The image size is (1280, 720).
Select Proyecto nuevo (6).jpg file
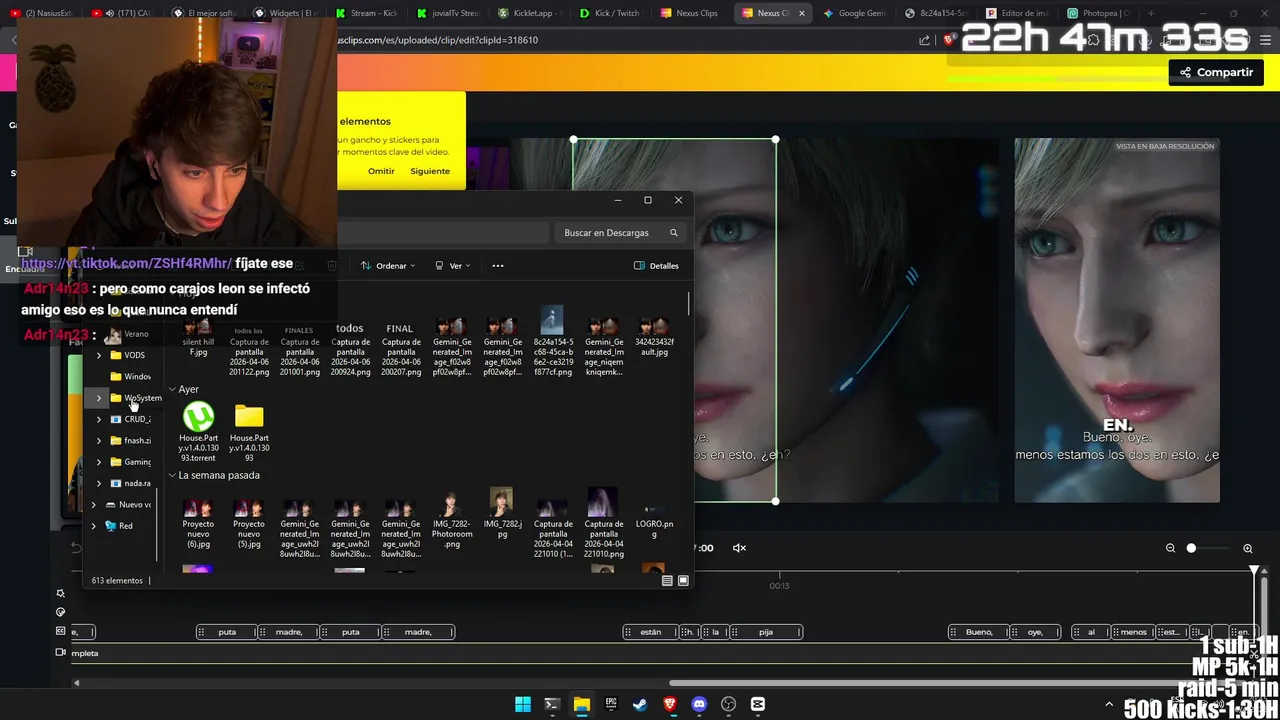198,523
